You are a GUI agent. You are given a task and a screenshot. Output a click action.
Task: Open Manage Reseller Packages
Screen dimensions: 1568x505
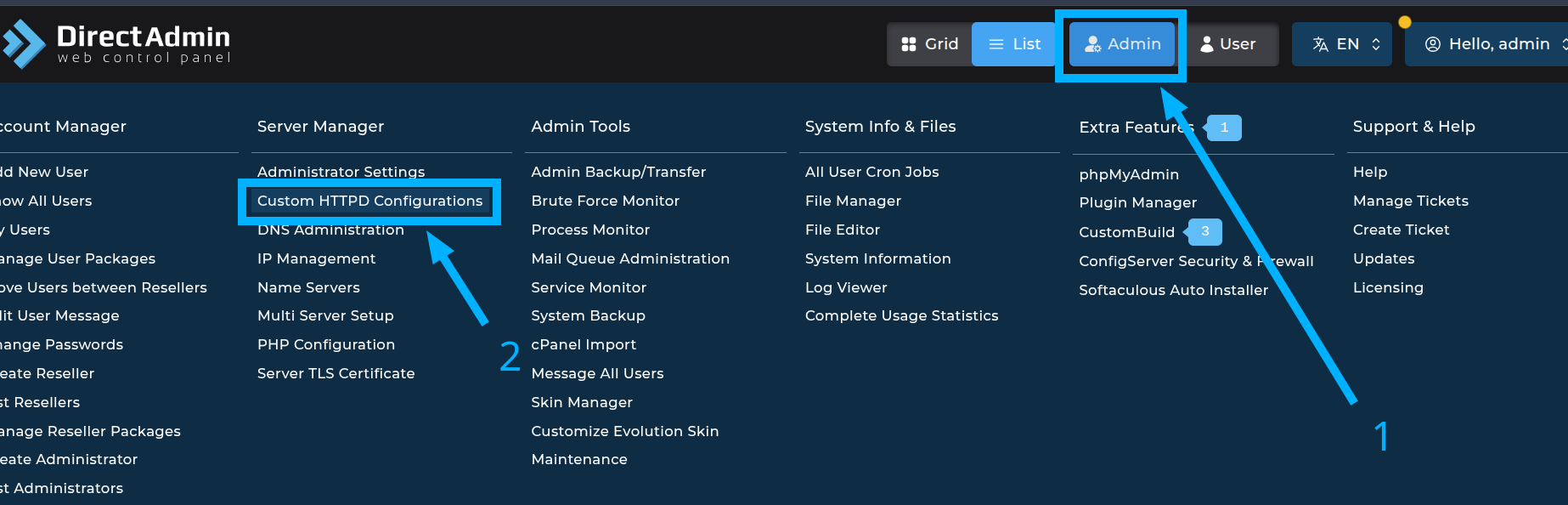pos(90,431)
